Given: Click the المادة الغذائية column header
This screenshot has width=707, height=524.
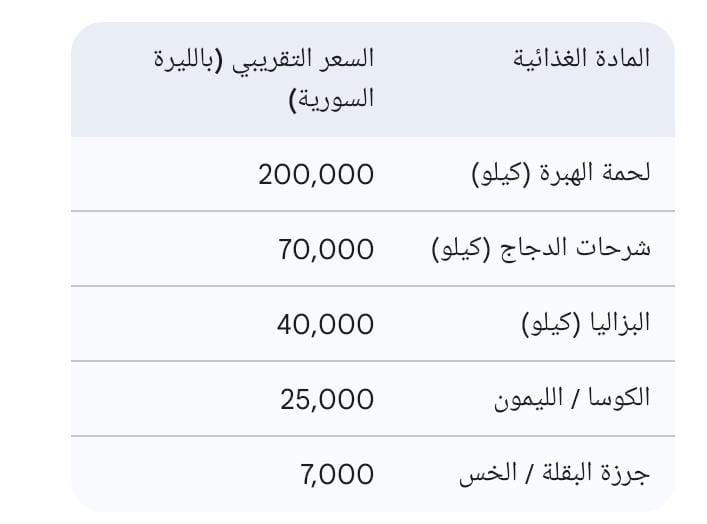Looking at the screenshot, I should (581, 58).
